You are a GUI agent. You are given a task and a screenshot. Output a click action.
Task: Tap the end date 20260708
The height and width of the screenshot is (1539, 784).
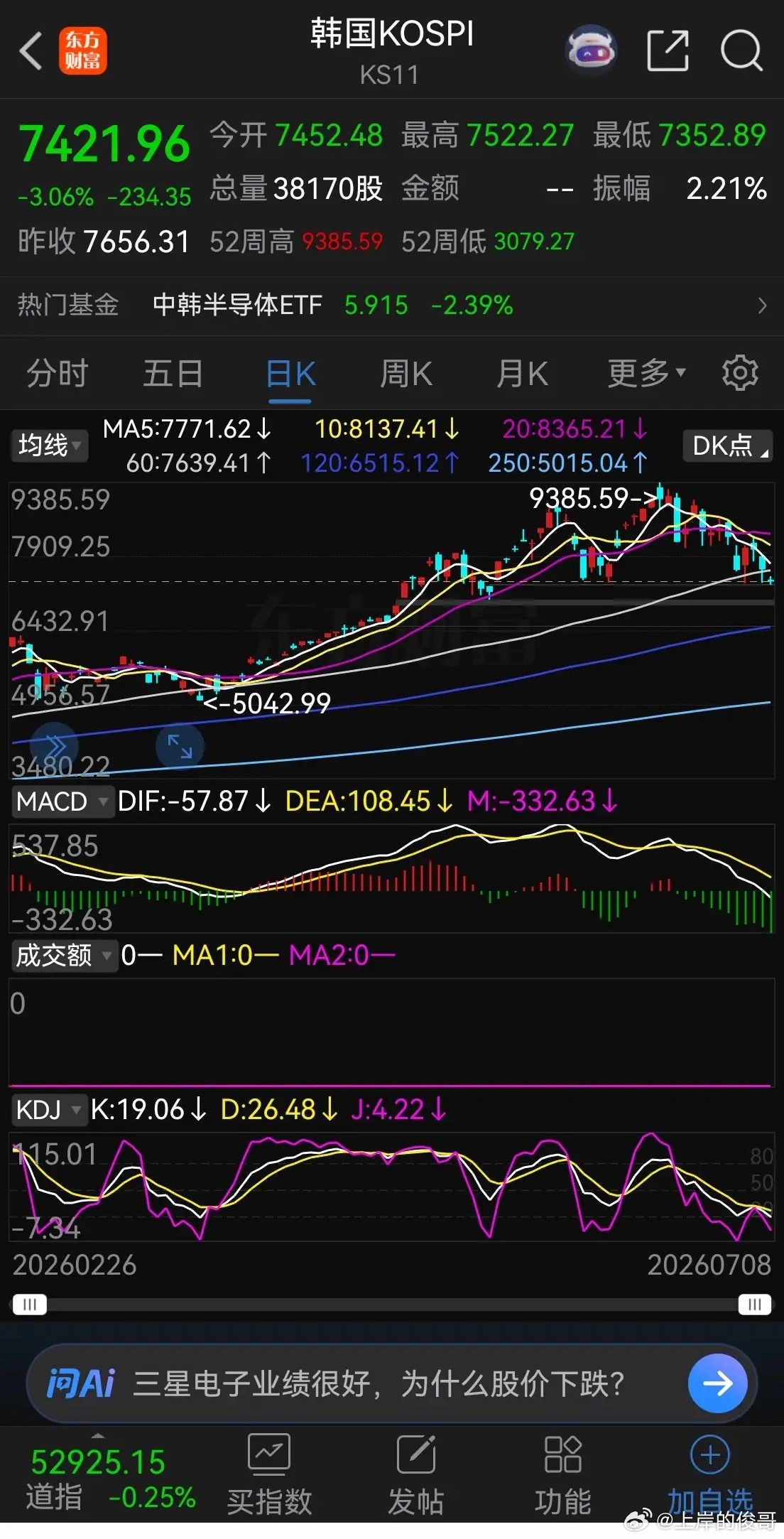(709, 1265)
